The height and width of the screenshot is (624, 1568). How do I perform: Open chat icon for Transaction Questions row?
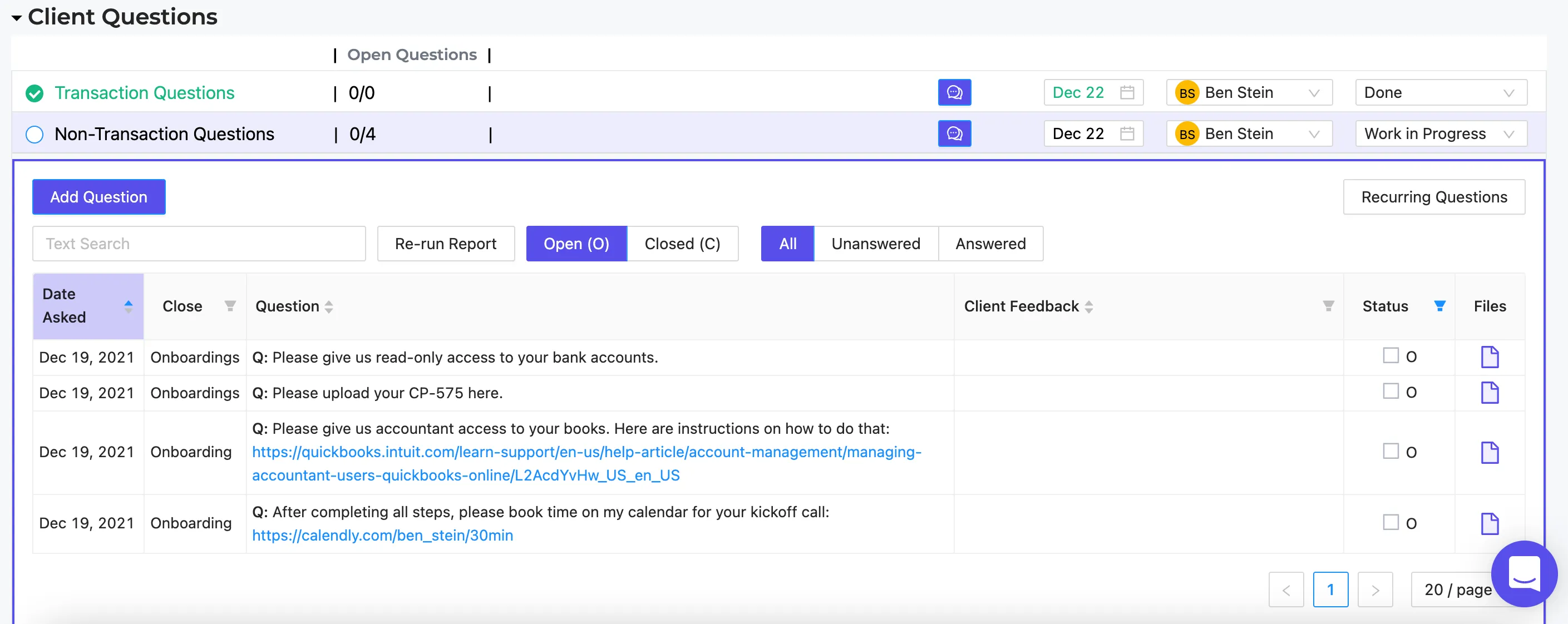click(954, 92)
